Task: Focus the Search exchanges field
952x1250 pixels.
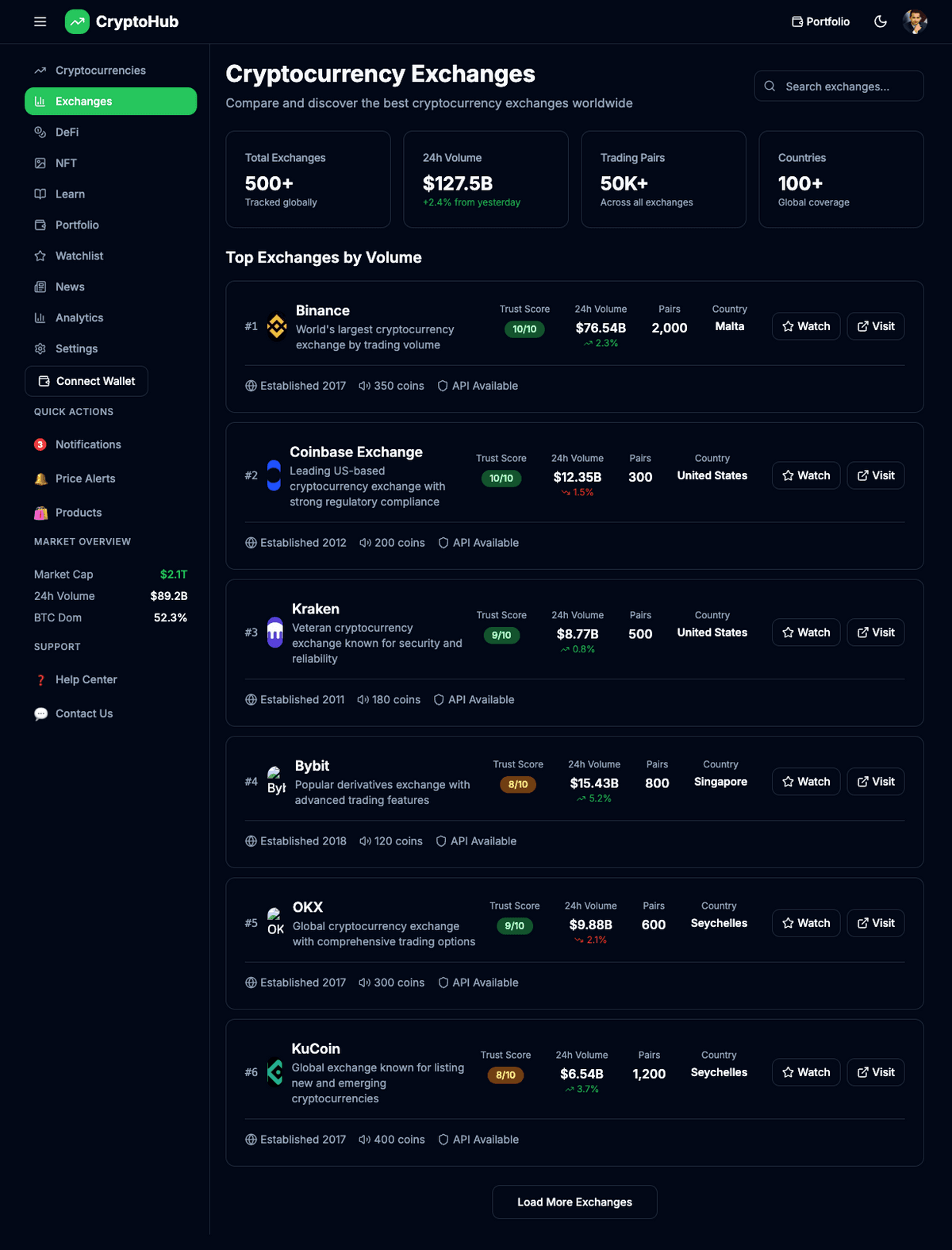Action: pyautogui.click(x=839, y=87)
